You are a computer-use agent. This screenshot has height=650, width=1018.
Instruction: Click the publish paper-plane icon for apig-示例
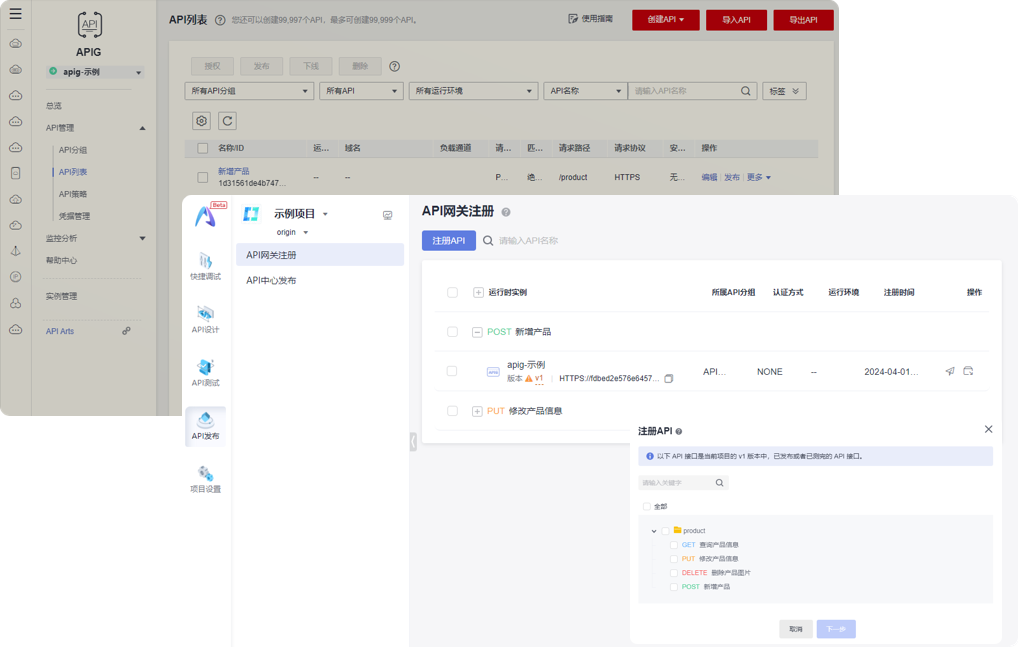(x=950, y=371)
